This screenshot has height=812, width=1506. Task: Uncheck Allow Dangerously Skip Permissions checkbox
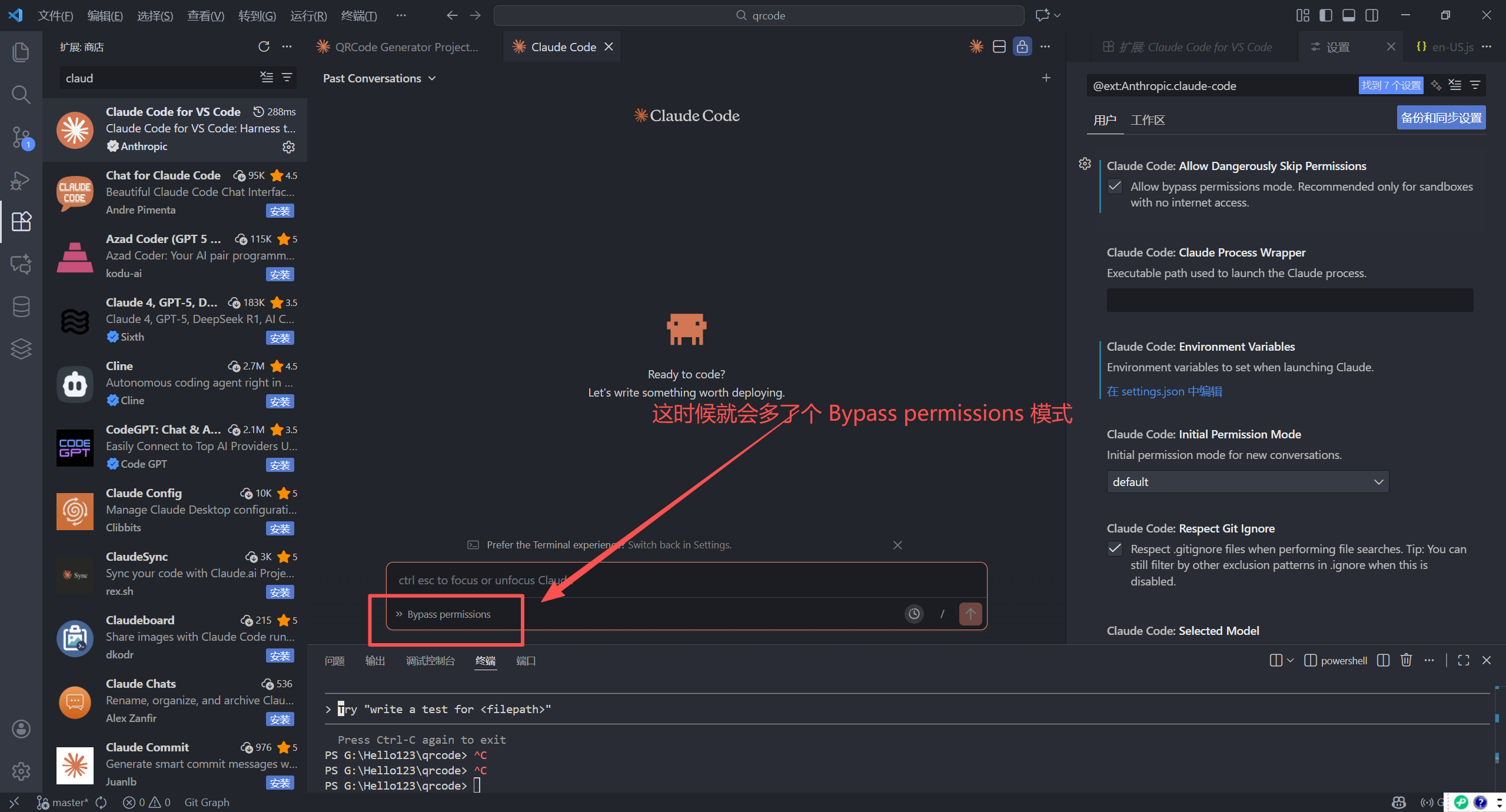(1115, 187)
